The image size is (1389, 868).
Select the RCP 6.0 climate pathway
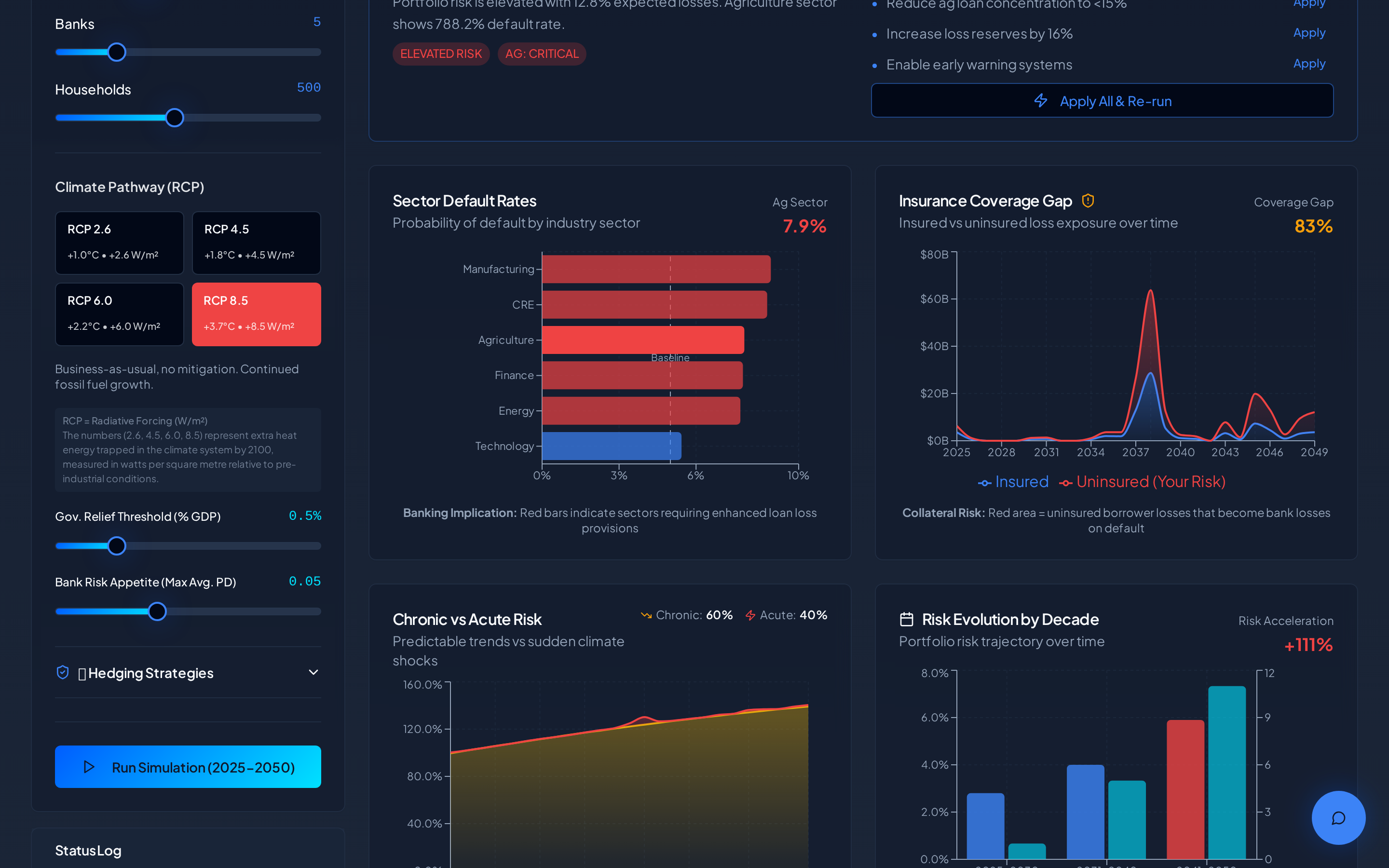(x=120, y=314)
